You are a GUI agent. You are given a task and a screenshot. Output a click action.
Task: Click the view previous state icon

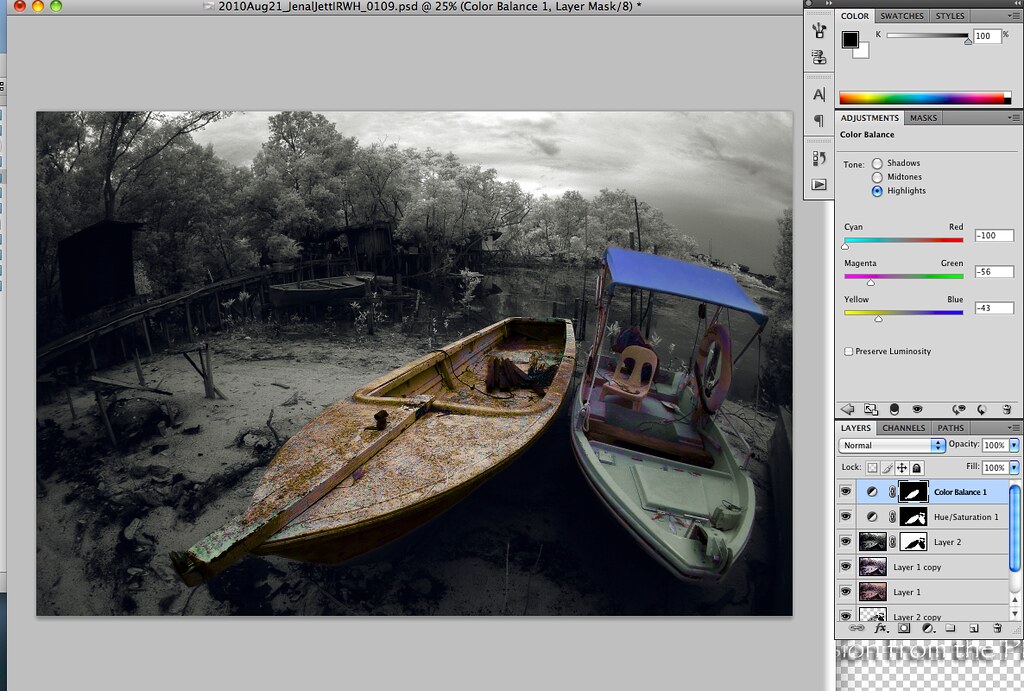(x=959, y=409)
